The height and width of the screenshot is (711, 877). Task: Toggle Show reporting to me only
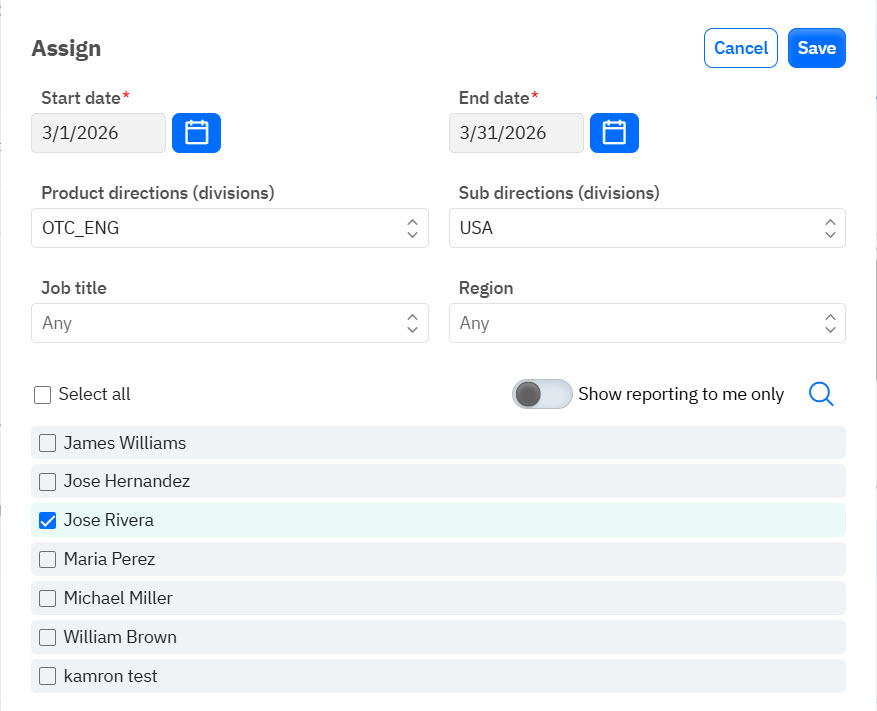pos(541,394)
